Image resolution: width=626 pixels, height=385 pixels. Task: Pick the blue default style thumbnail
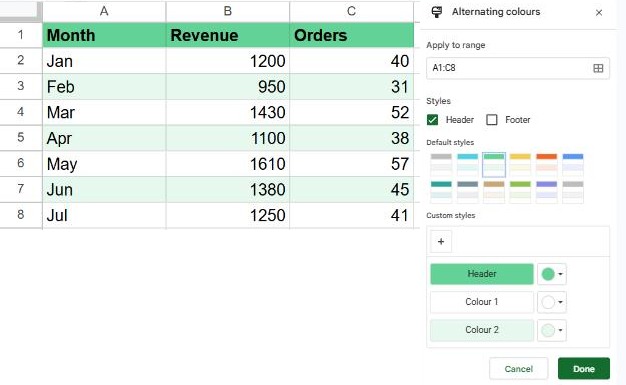[x=573, y=165]
